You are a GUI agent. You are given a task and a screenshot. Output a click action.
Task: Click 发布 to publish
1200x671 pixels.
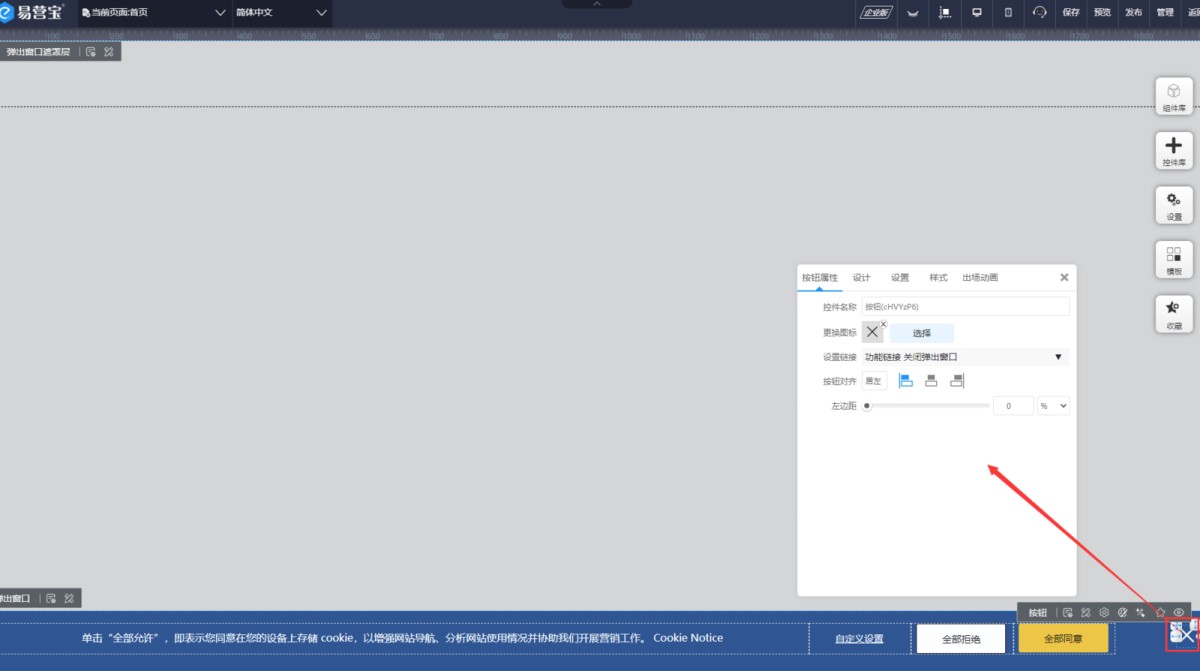(1133, 13)
